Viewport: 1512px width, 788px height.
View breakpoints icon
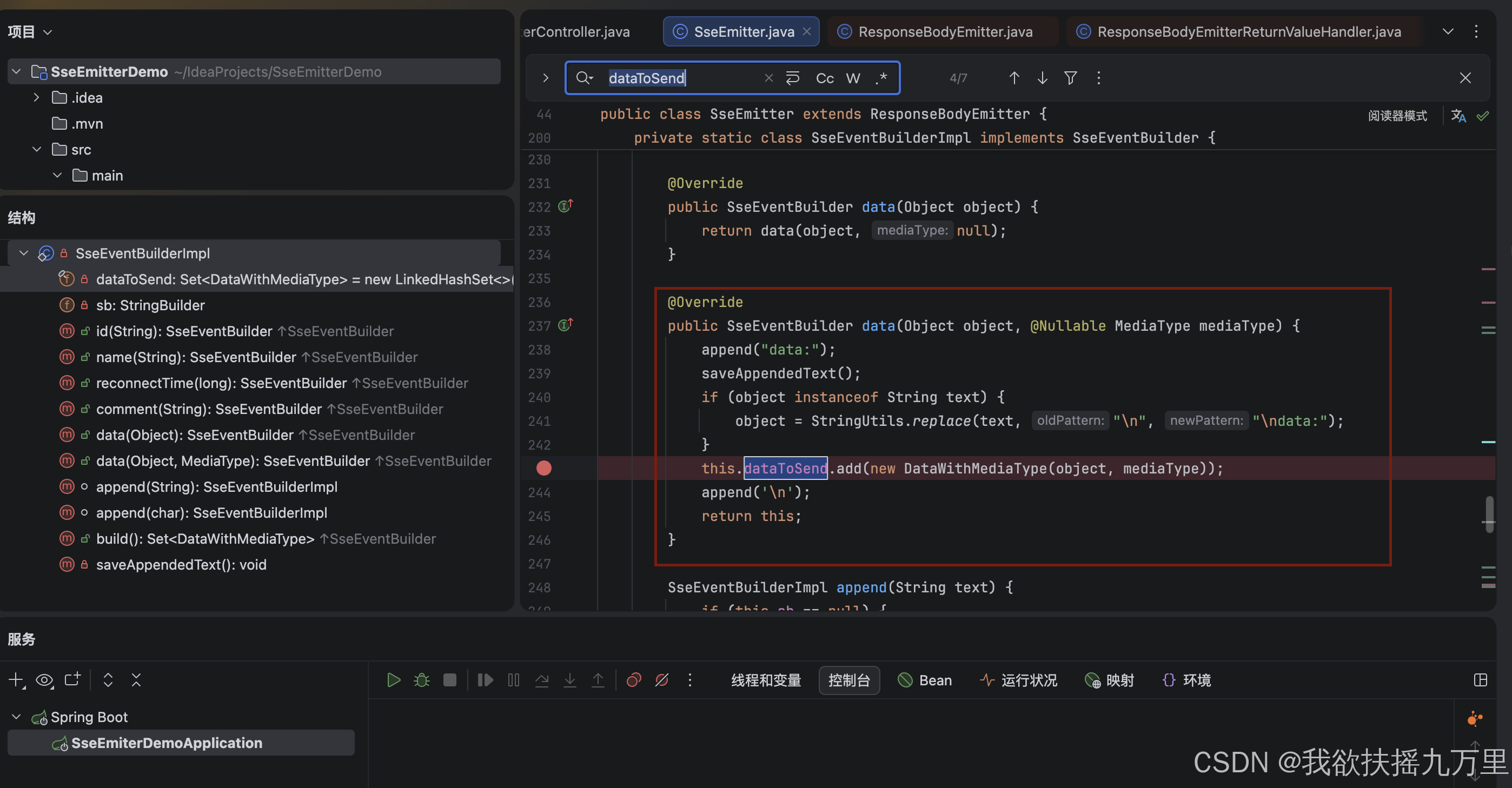point(633,680)
